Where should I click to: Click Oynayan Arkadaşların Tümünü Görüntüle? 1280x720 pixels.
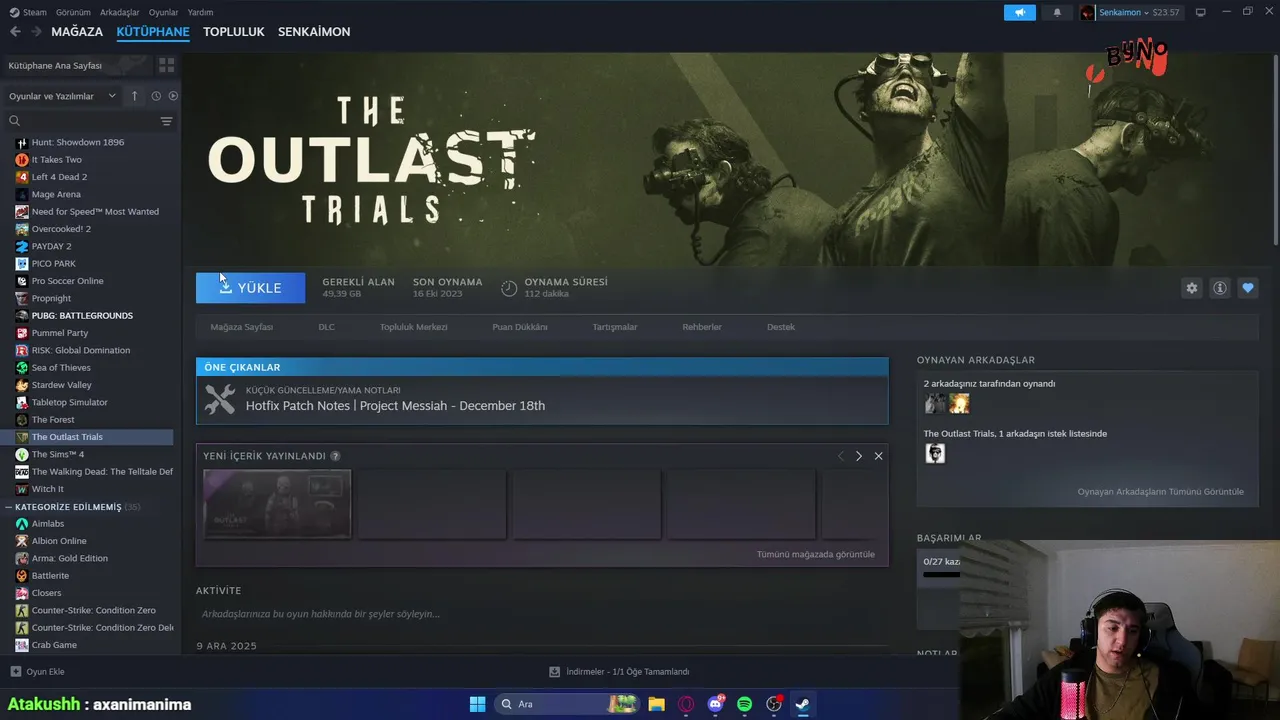(x=1160, y=492)
